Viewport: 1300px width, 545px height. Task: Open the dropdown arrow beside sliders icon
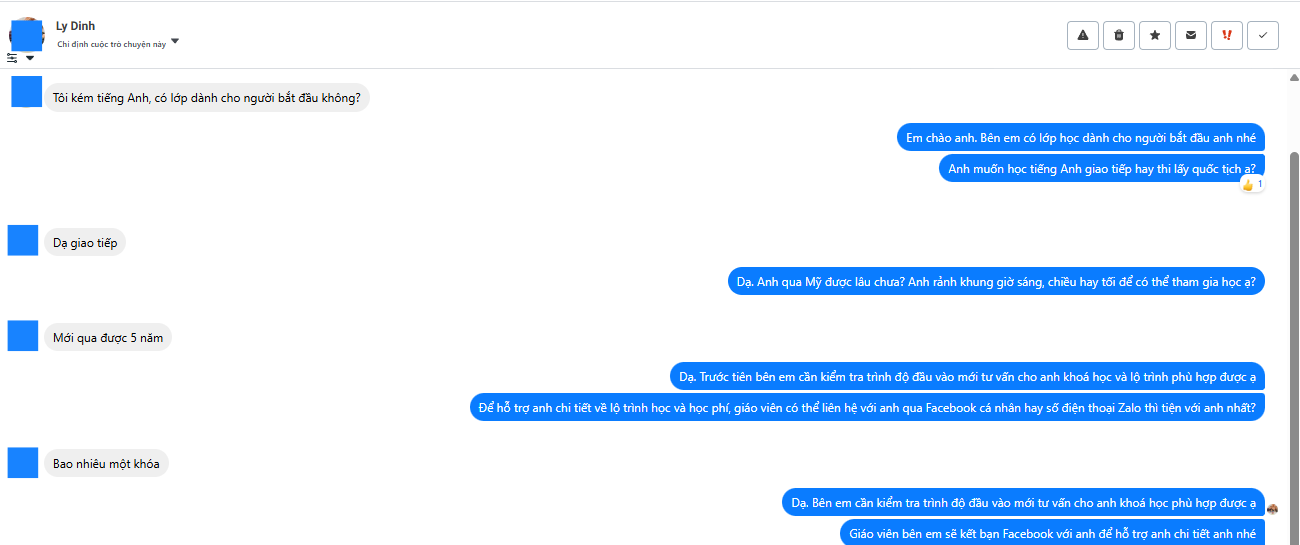coord(30,58)
